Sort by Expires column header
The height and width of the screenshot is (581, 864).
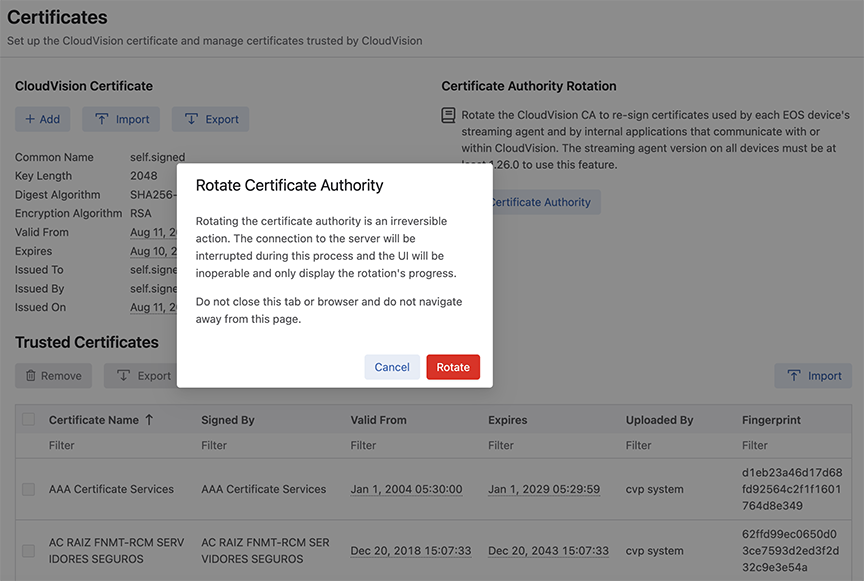pos(507,420)
